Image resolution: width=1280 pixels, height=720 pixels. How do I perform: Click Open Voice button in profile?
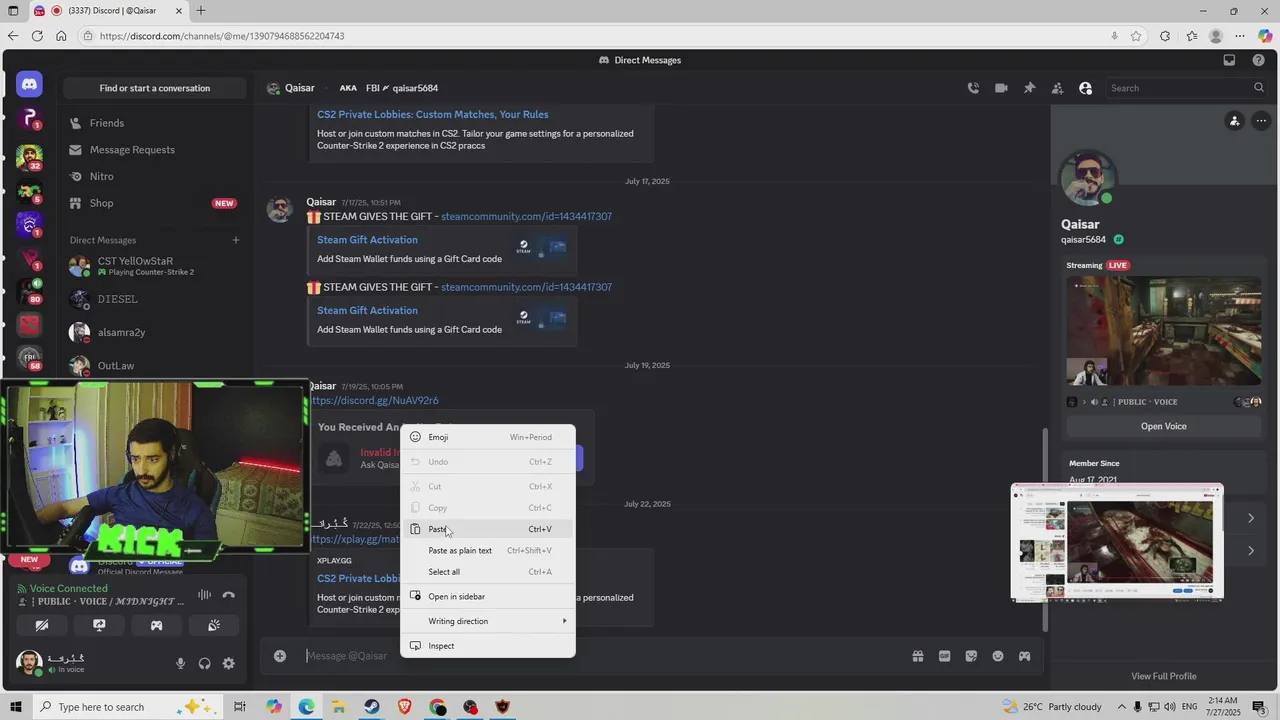pyautogui.click(x=1164, y=426)
